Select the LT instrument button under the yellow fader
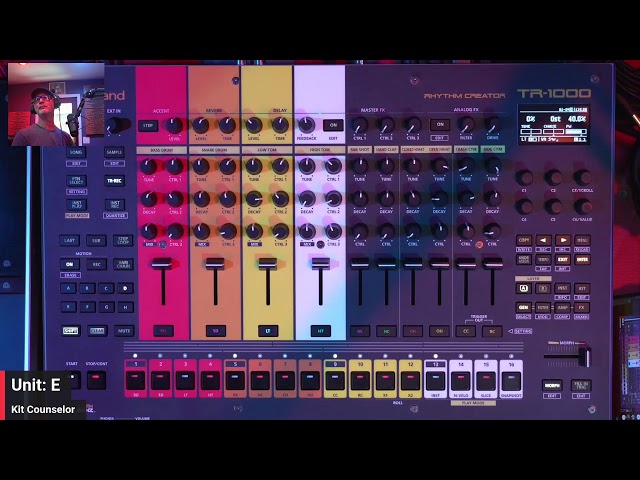The image size is (640, 480). click(x=268, y=331)
